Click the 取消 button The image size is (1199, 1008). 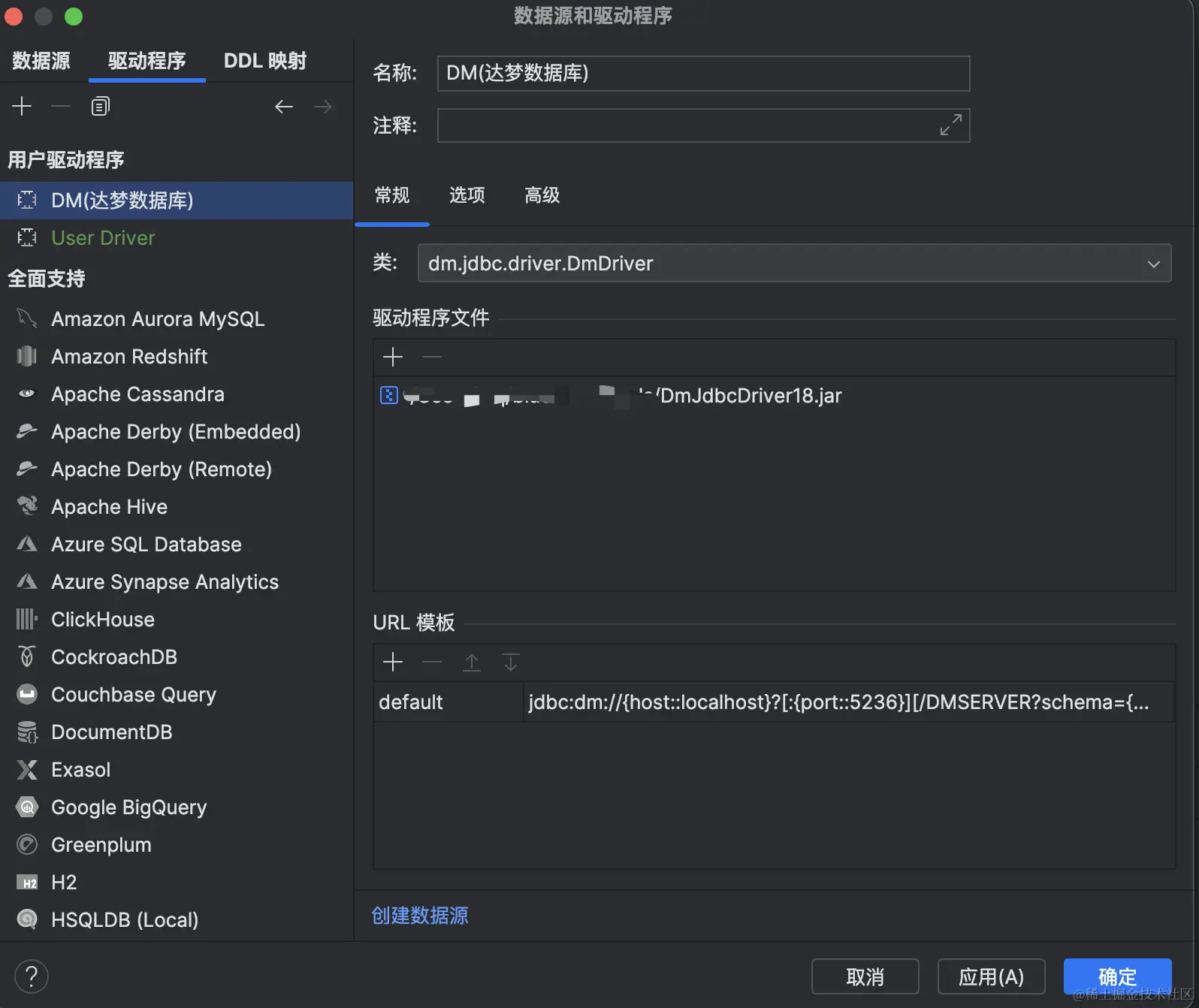point(865,976)
